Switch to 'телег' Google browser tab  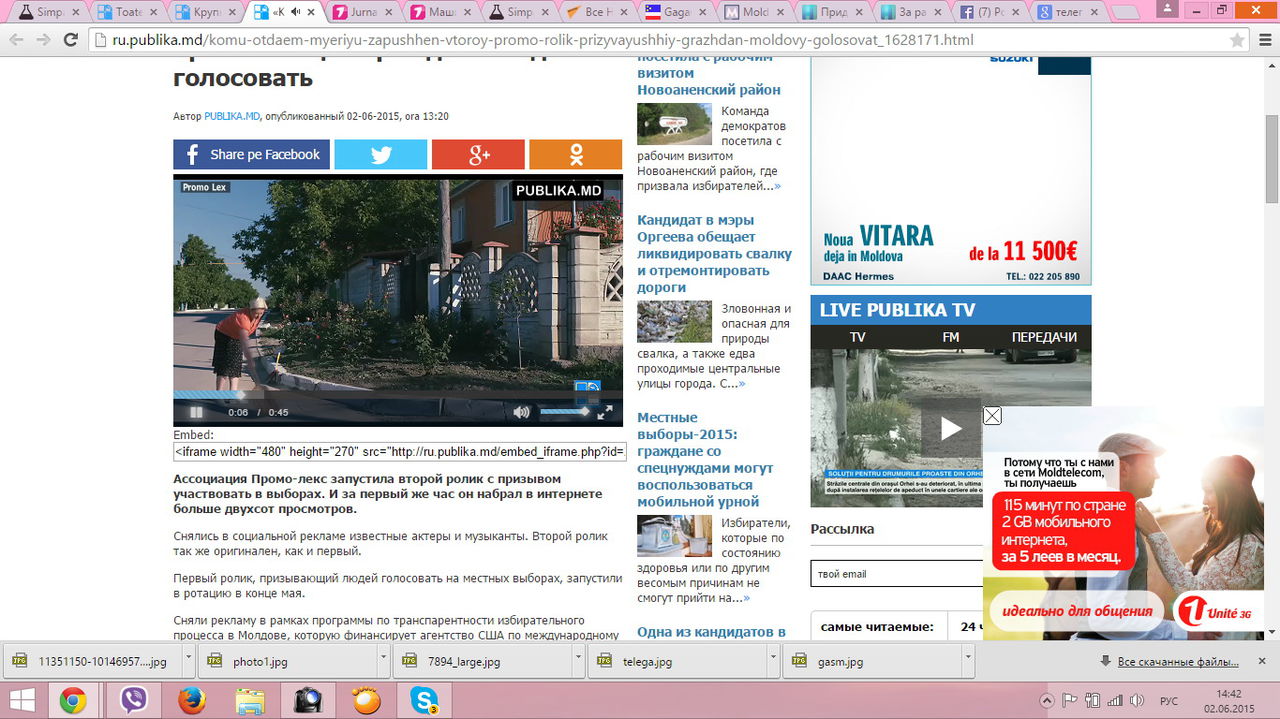point(1067,12)
